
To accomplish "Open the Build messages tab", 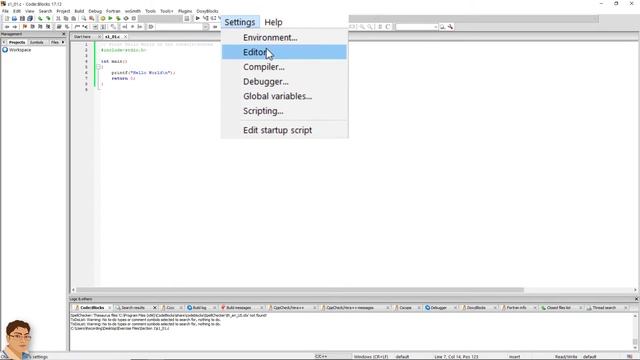I will (238, 308).
